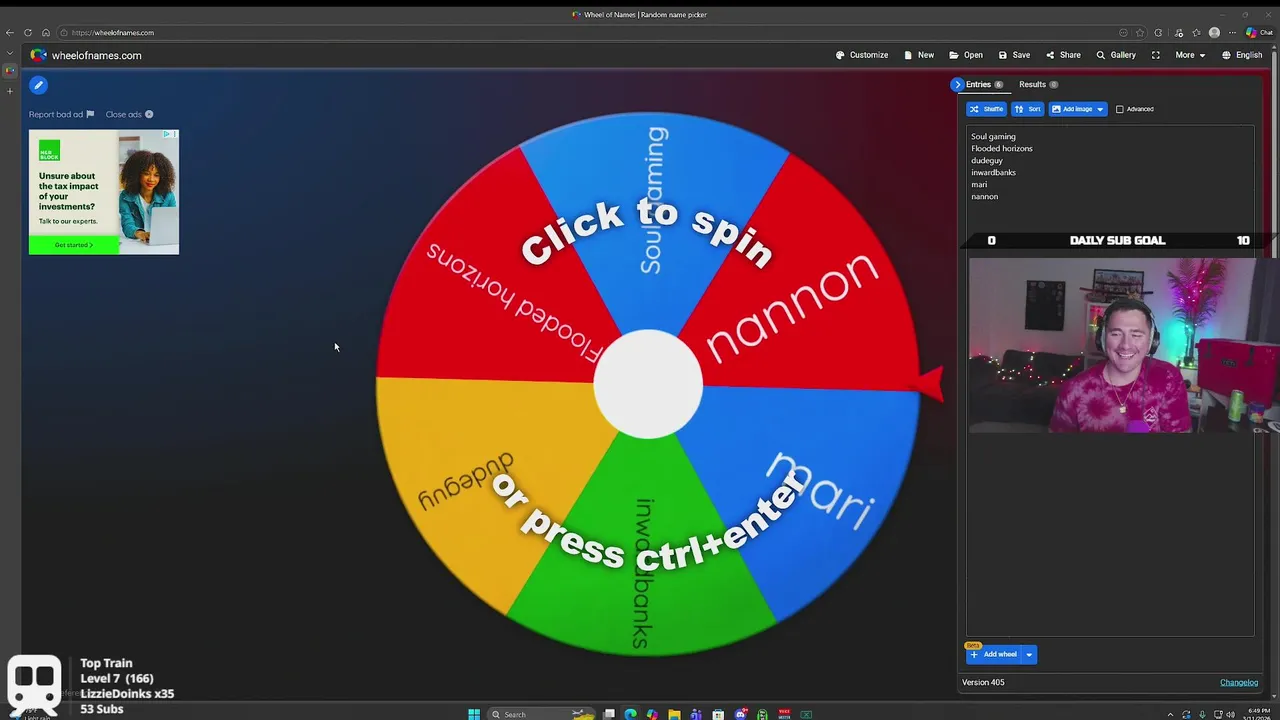Open File Explorer from the taskbar
The width and height of the screenshot is (1280, 720).
[674, 714]
